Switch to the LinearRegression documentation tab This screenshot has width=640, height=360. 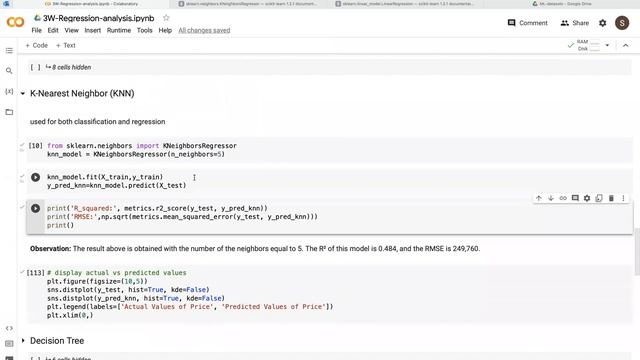404,4
